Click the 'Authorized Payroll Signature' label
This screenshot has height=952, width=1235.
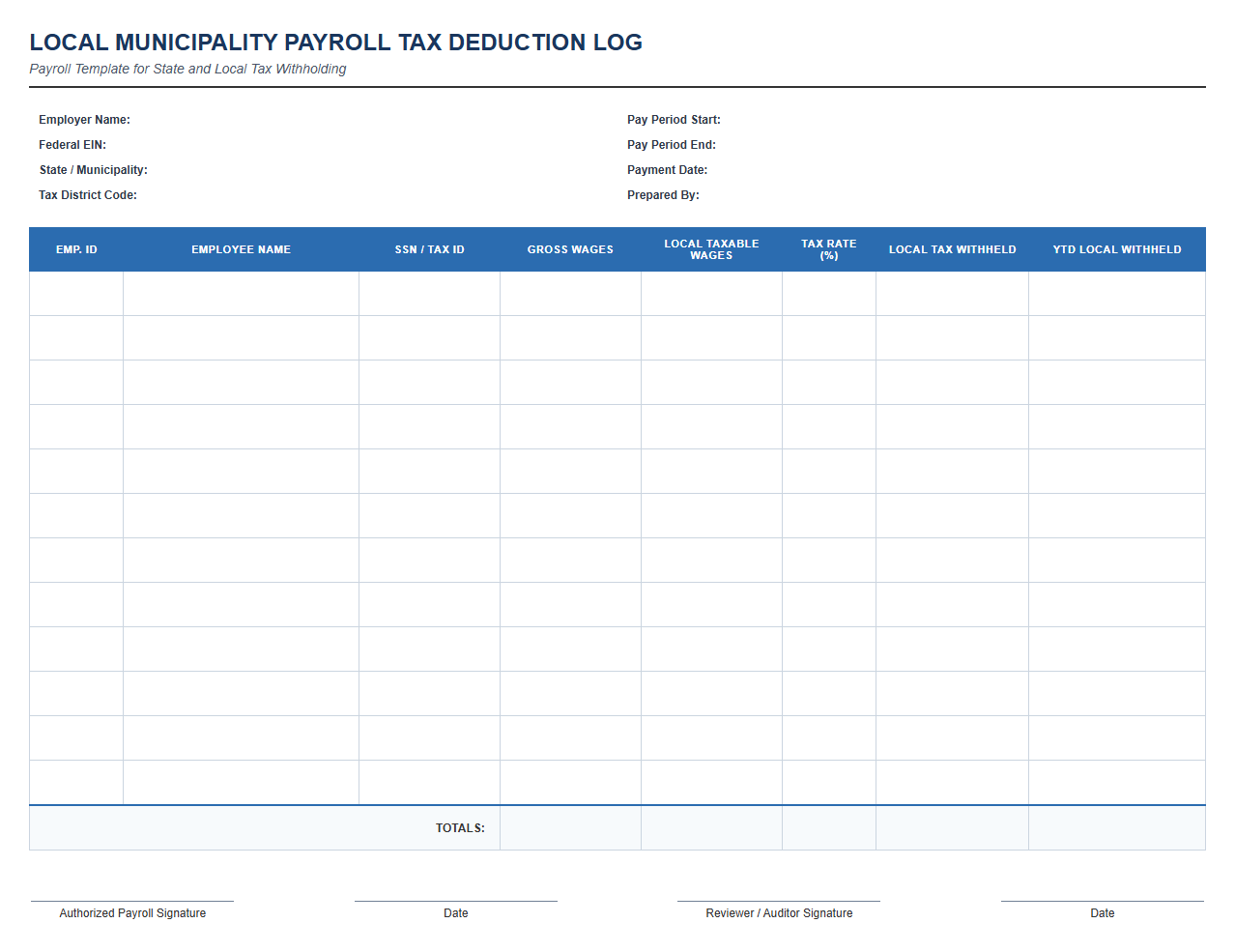click(x=132, y=913)
